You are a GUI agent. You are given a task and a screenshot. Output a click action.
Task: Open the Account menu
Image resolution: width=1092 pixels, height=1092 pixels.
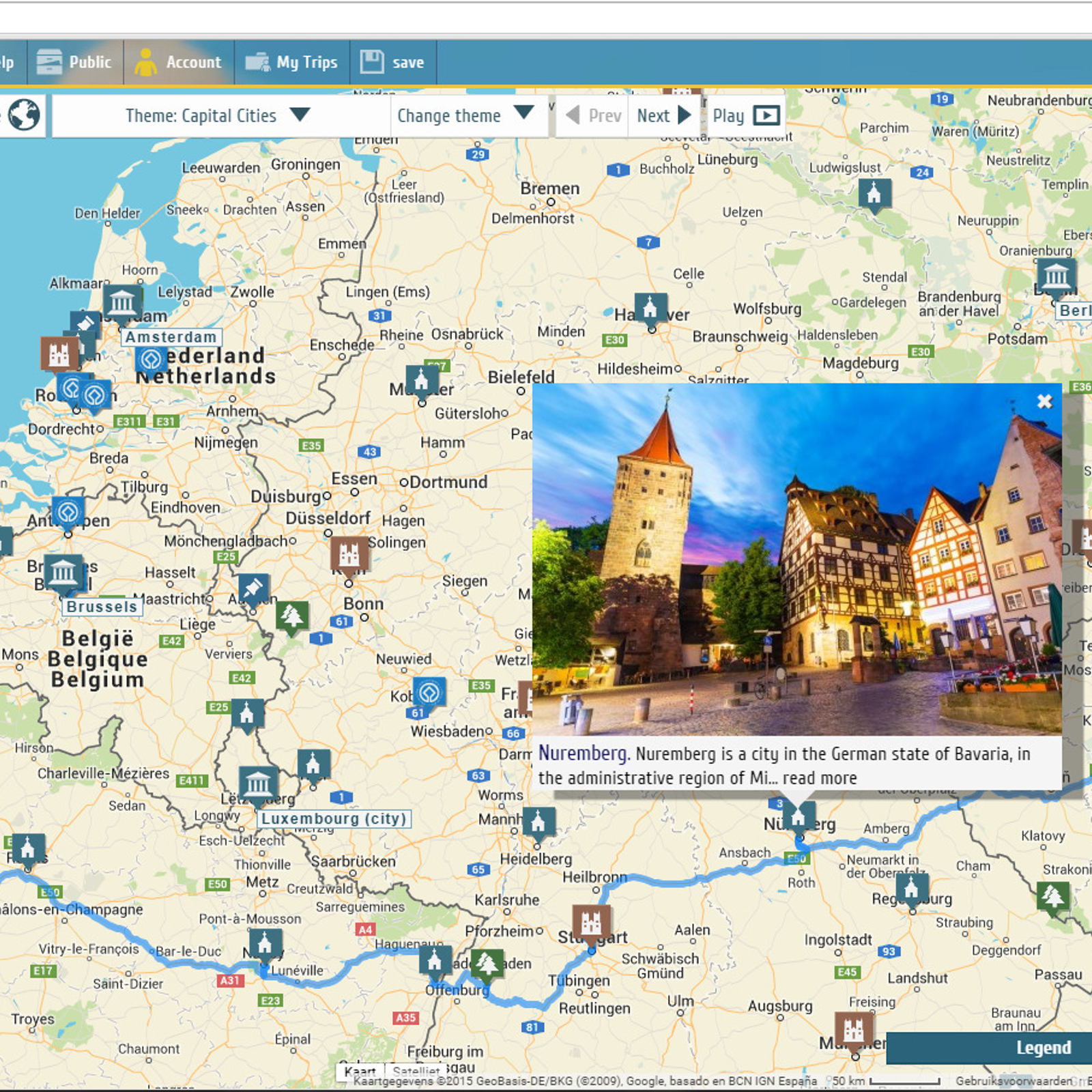[x=179, y=62]
